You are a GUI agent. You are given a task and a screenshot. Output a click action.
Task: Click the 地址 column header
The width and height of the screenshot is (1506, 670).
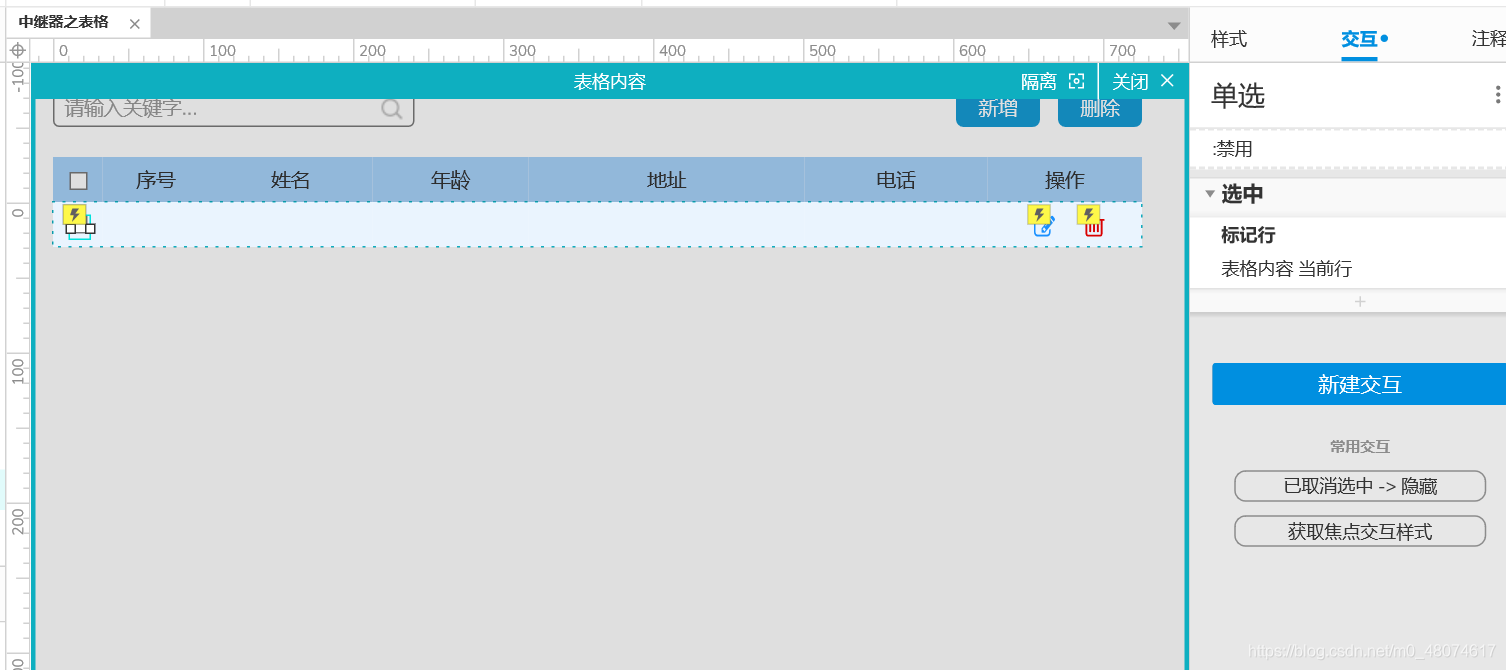[667, 180]
